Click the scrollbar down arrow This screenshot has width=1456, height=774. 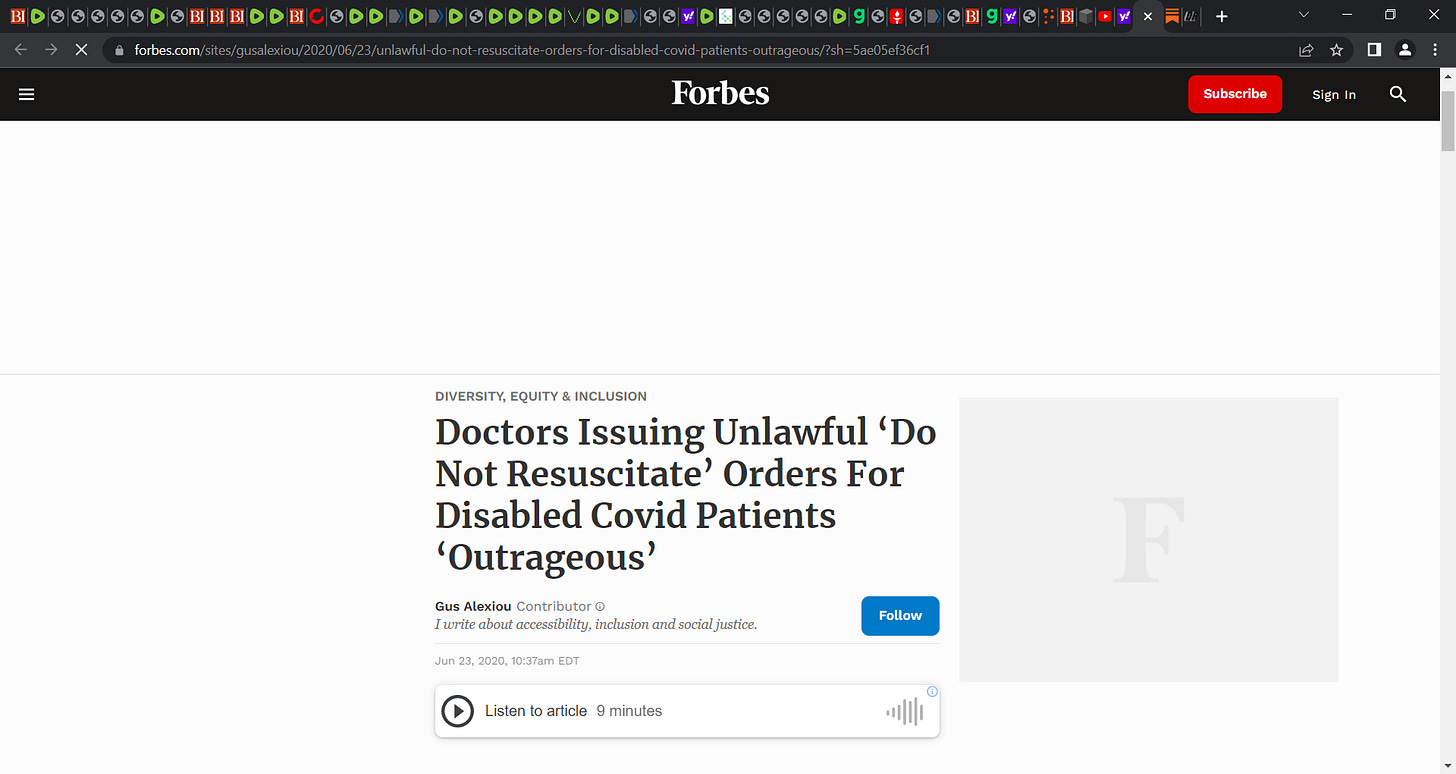1447,765
